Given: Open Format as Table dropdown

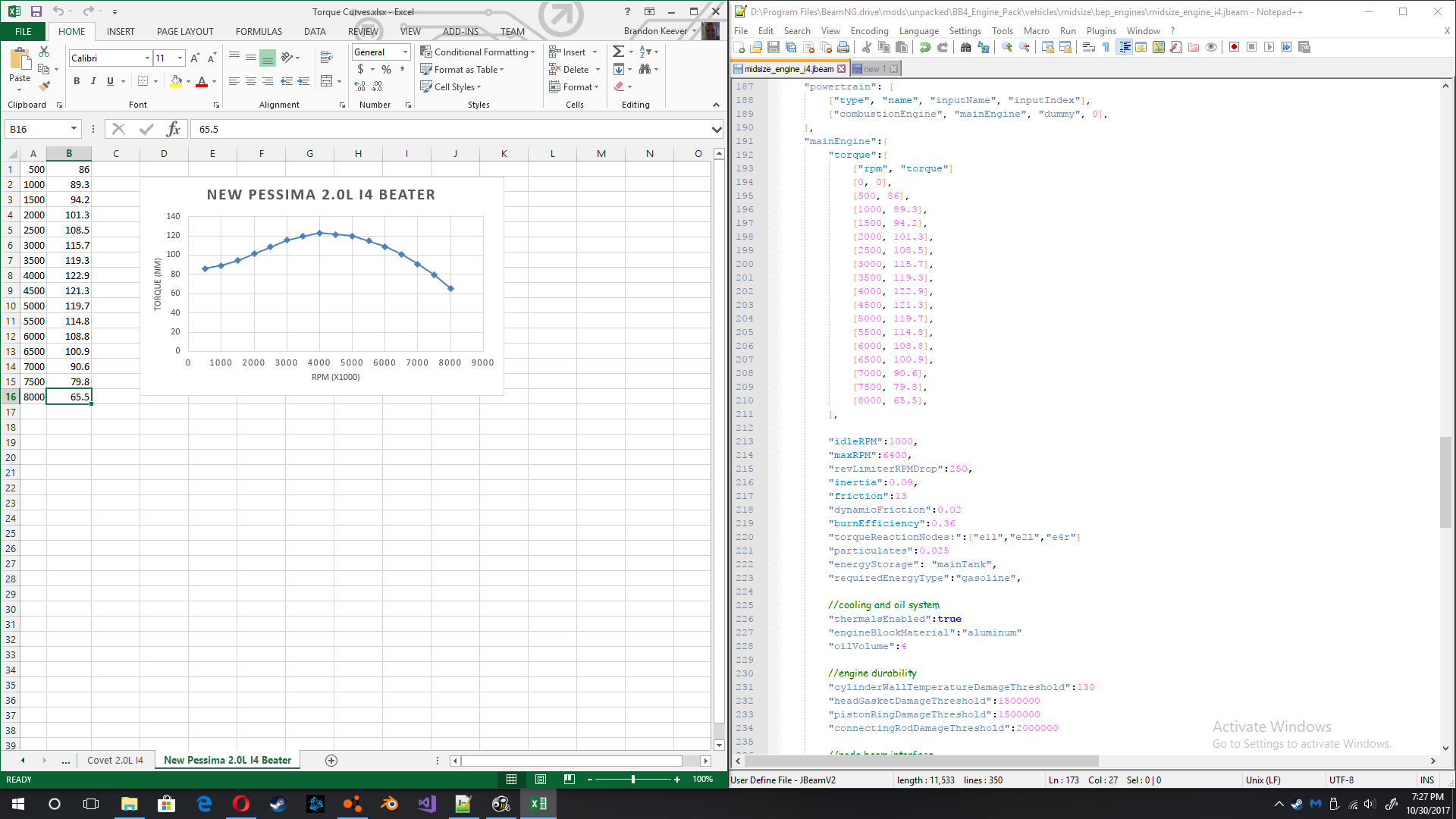Looking at the screenshot, I should 462,69.
